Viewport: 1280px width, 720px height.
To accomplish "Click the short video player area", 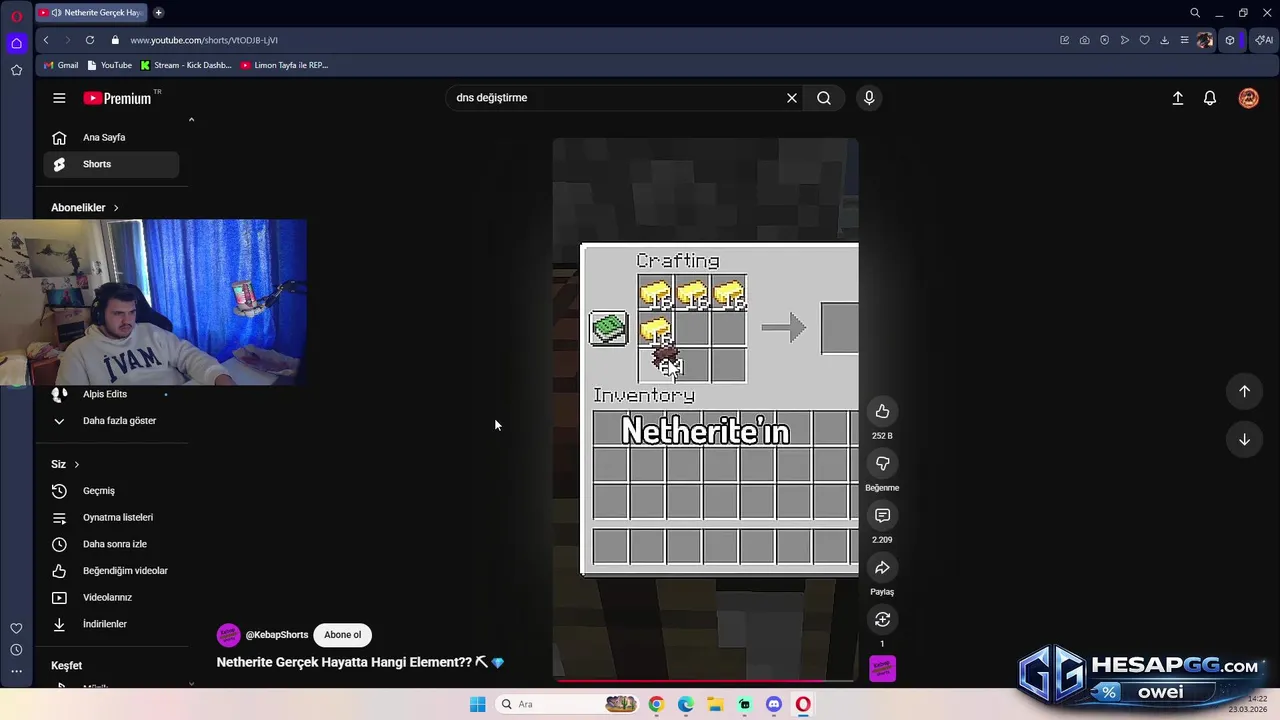I will click(x=705, y=410).
